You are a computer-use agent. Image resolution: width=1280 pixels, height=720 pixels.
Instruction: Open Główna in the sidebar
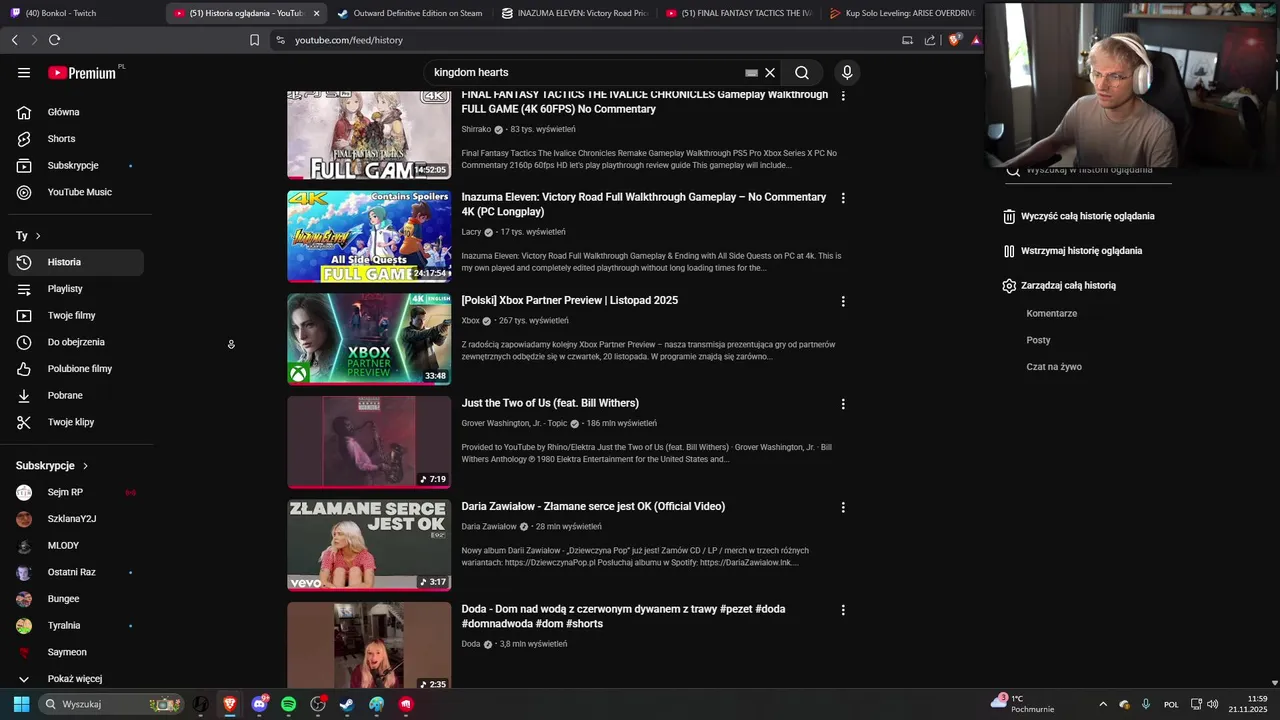coord(76,112)
